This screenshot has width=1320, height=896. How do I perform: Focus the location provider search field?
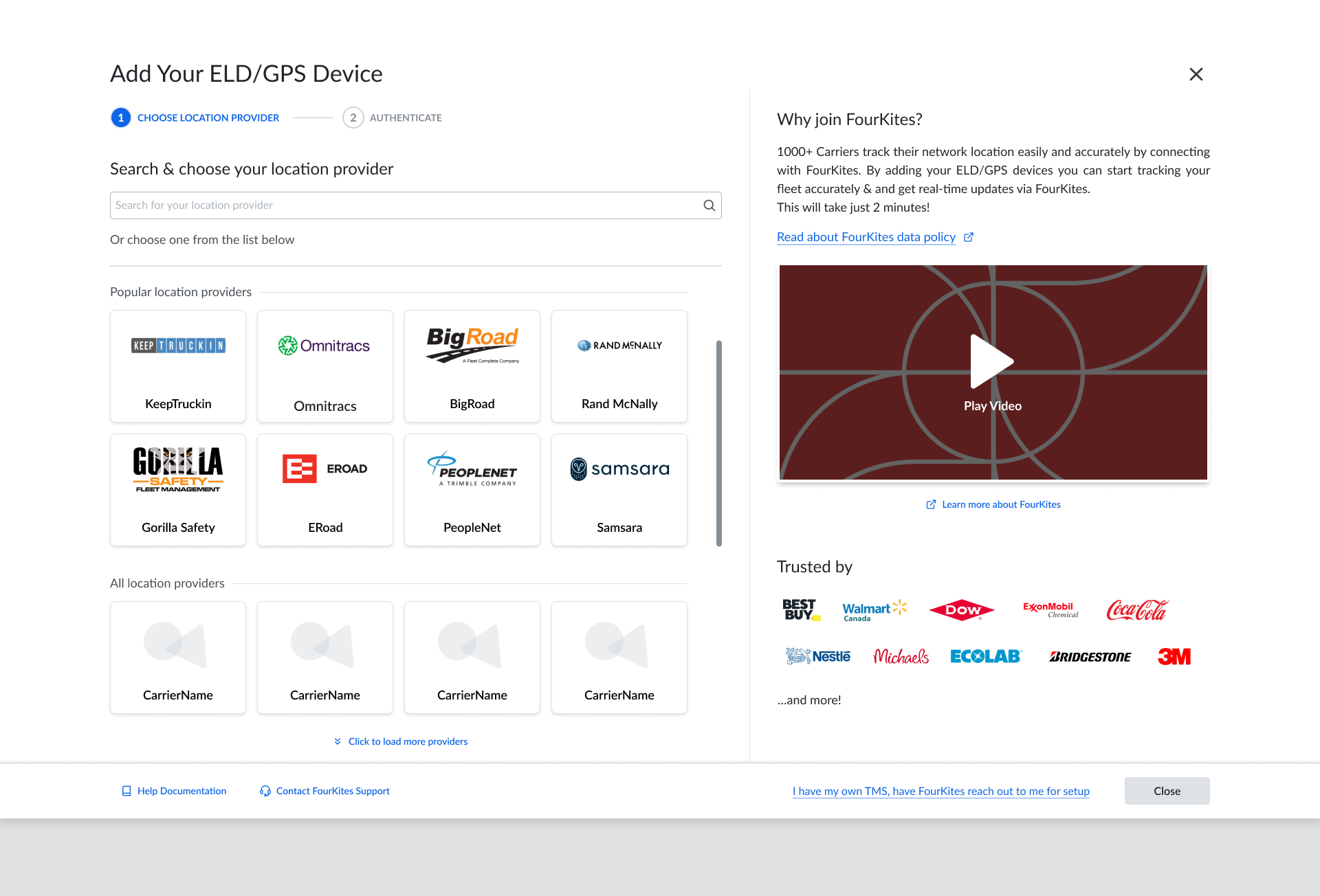(x=415, y=205)
